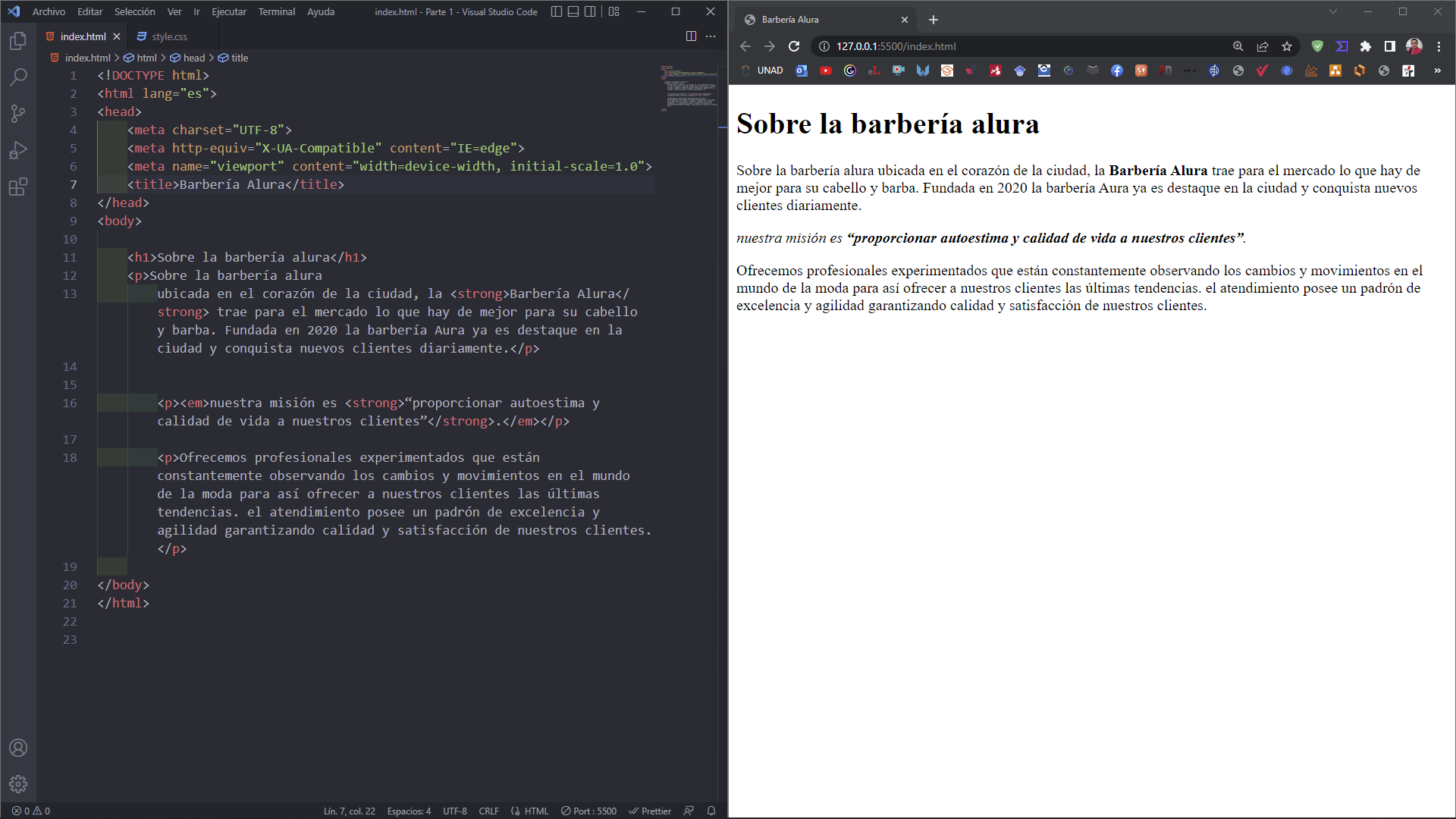This screenshot has height=819, width=1456.
Task: Select the index.html tab
Action: coord(83,36)
